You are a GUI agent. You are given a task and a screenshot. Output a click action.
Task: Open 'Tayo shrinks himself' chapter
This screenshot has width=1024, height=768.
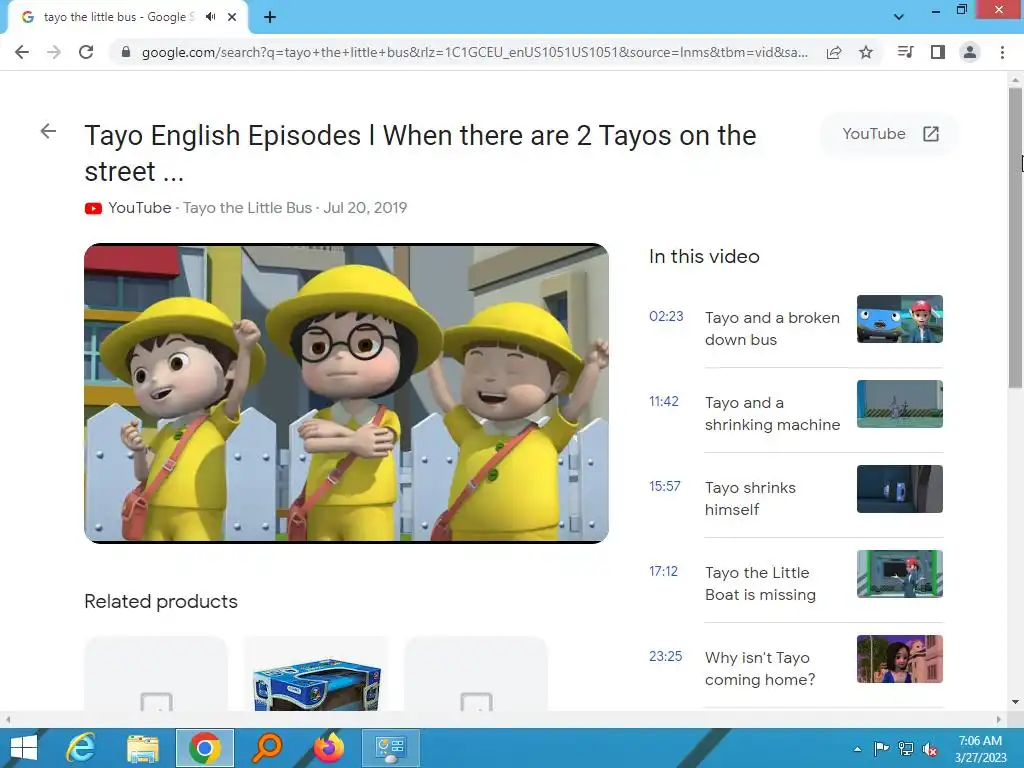[x=750, y=498]
